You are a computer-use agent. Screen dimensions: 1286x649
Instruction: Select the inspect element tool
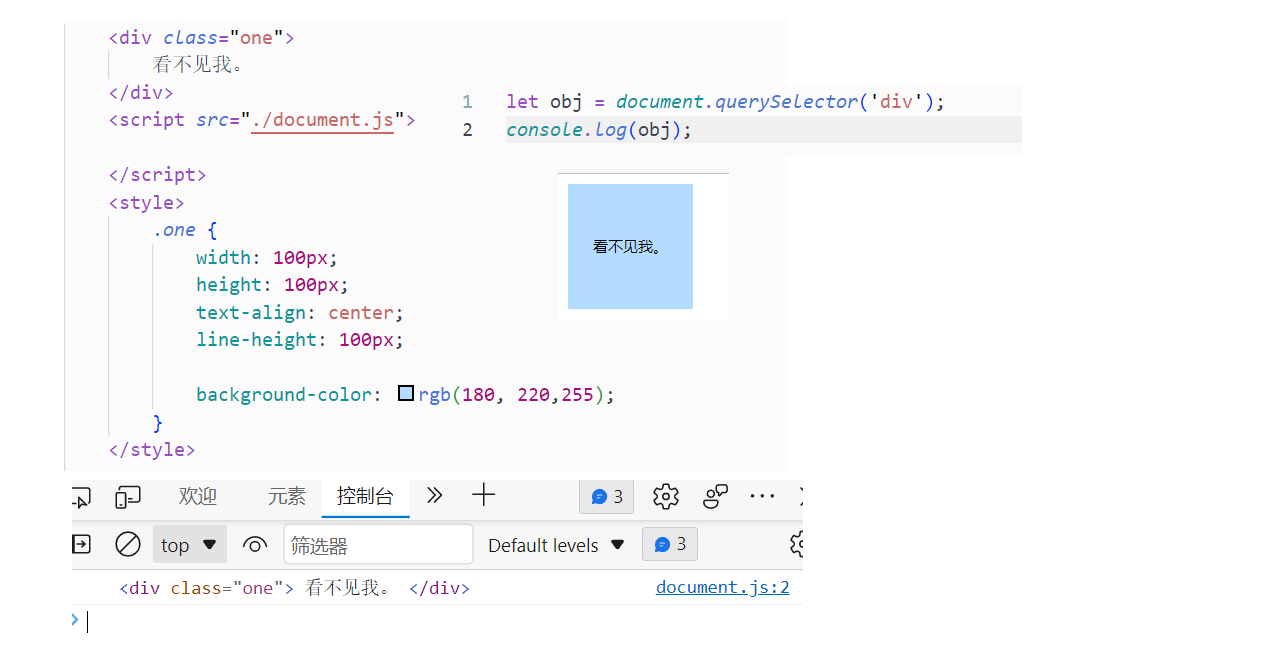point(81,496)
